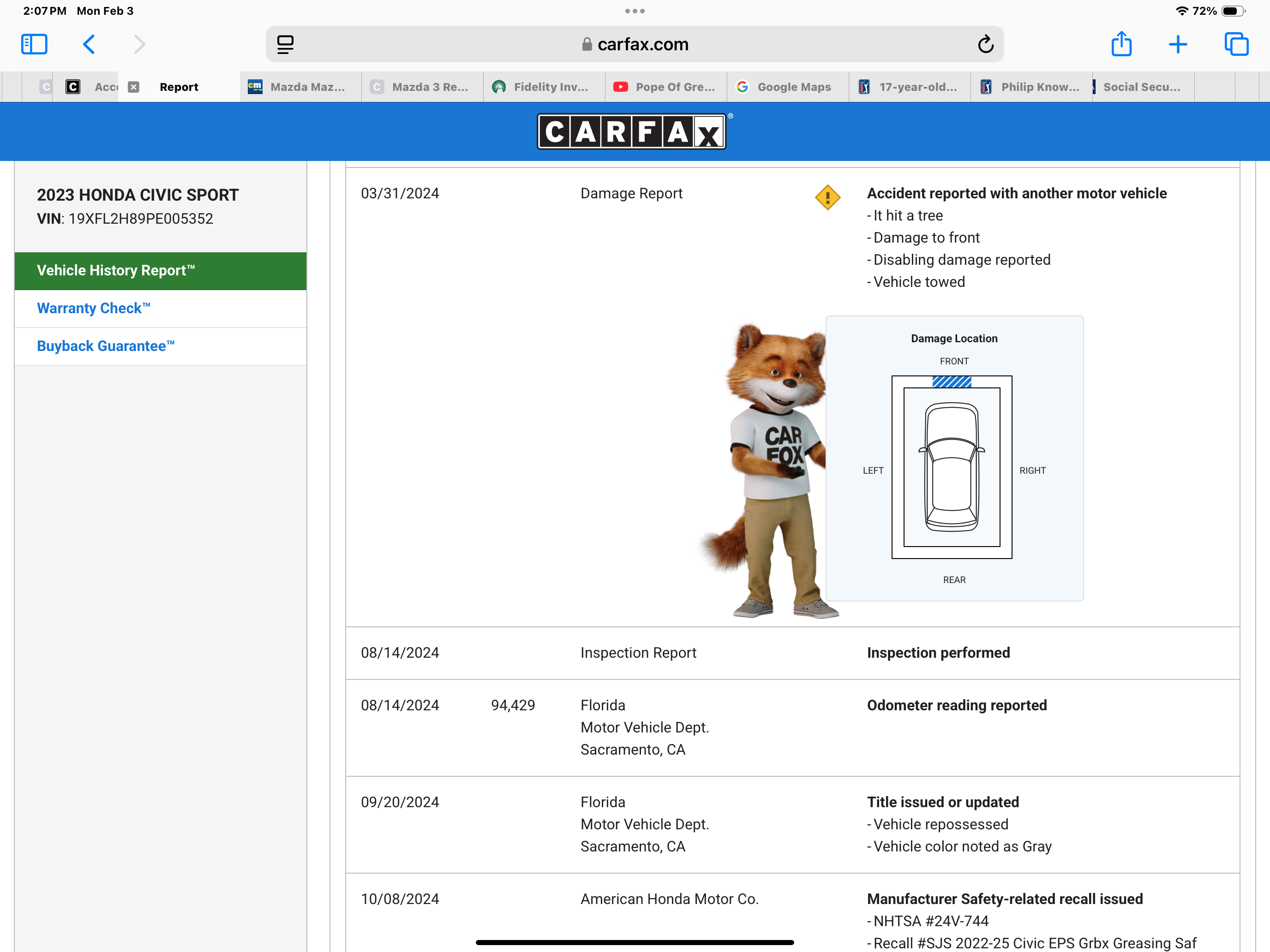Open the 17-year-old... tab

(910, 87)
